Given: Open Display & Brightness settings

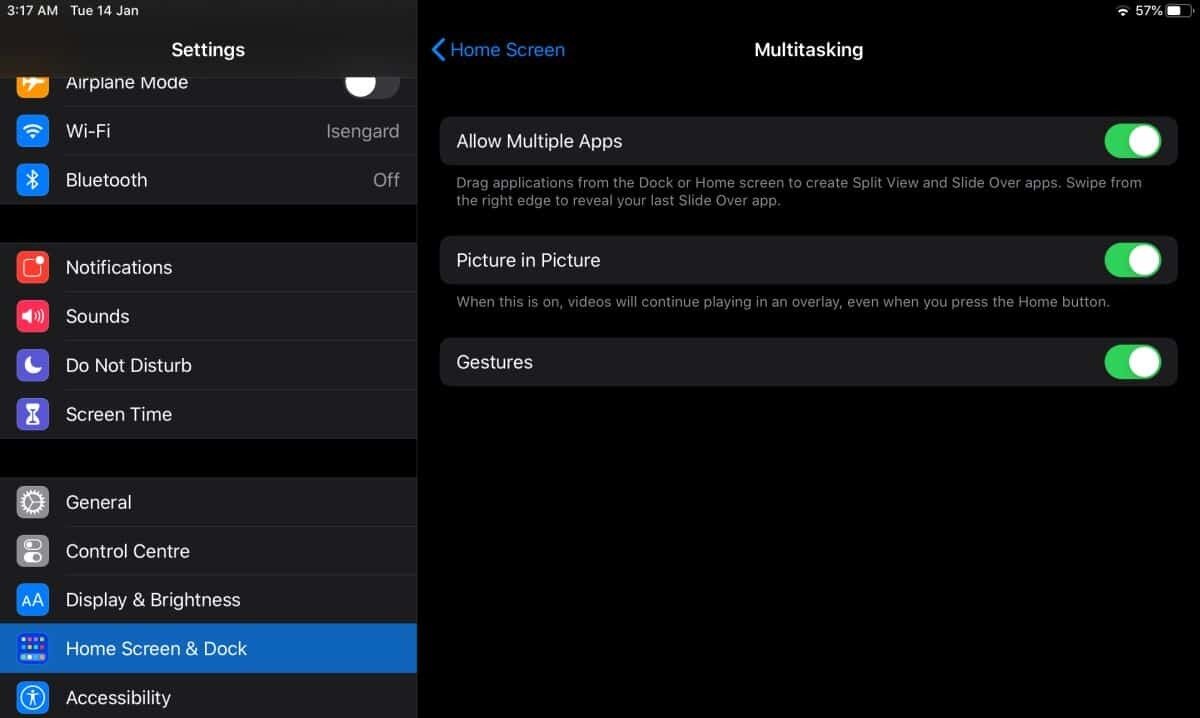Looking at the screenshot, I should click(x=152, y=600).
